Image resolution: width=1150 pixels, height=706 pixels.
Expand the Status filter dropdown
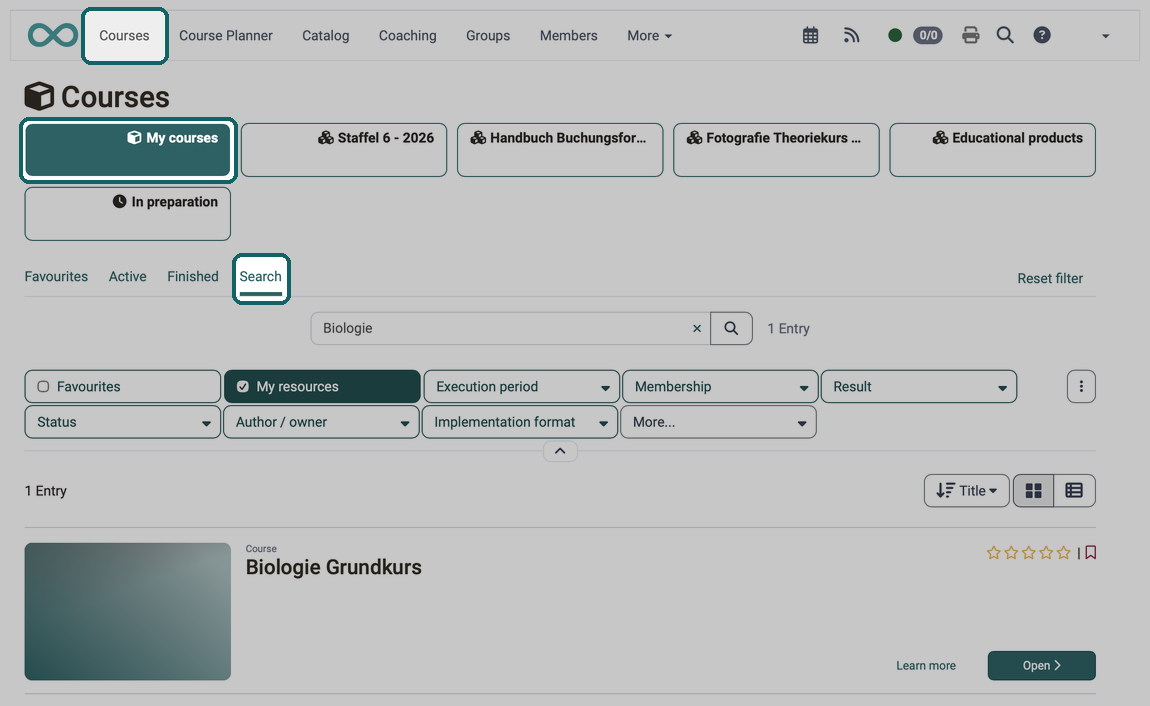(x=122, y=422)
